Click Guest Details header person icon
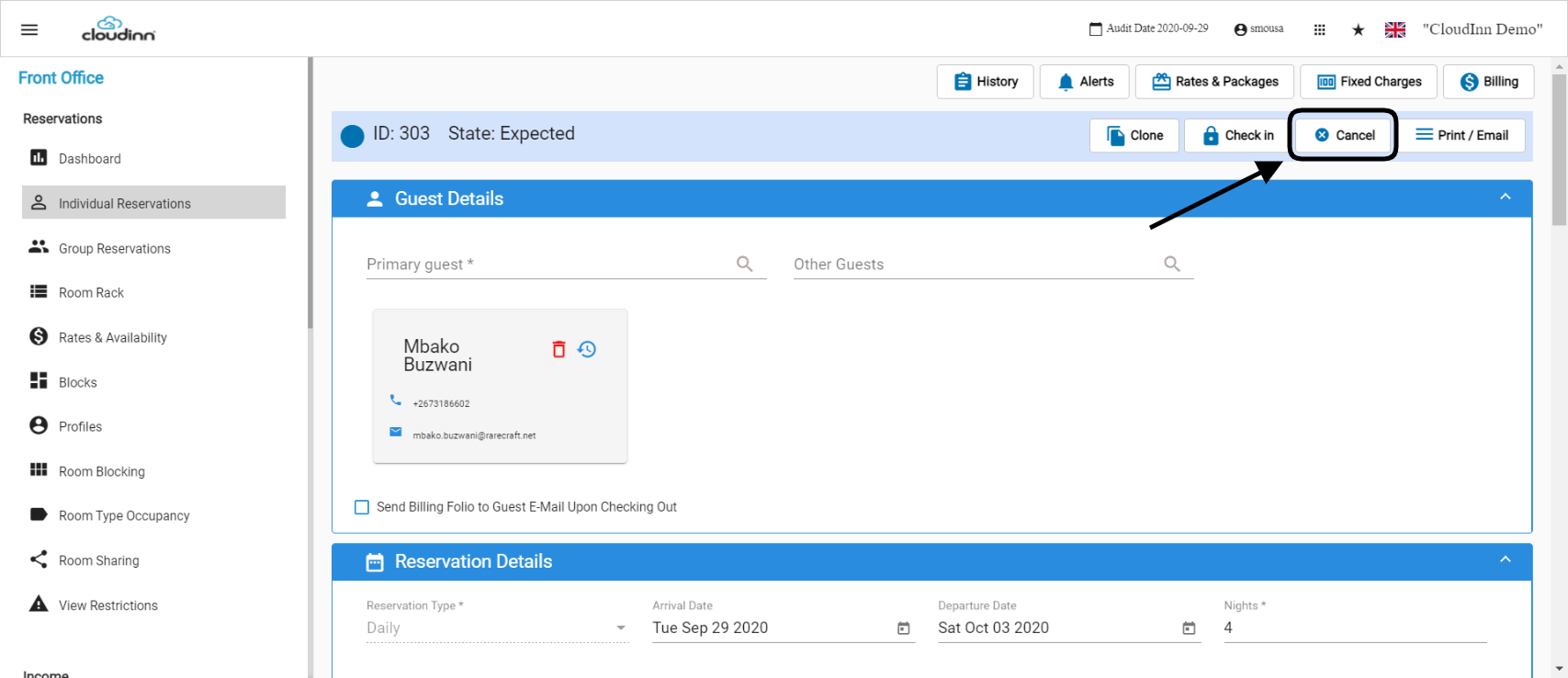The height and width of the screenshot is (678, 1568). point(375,198)
